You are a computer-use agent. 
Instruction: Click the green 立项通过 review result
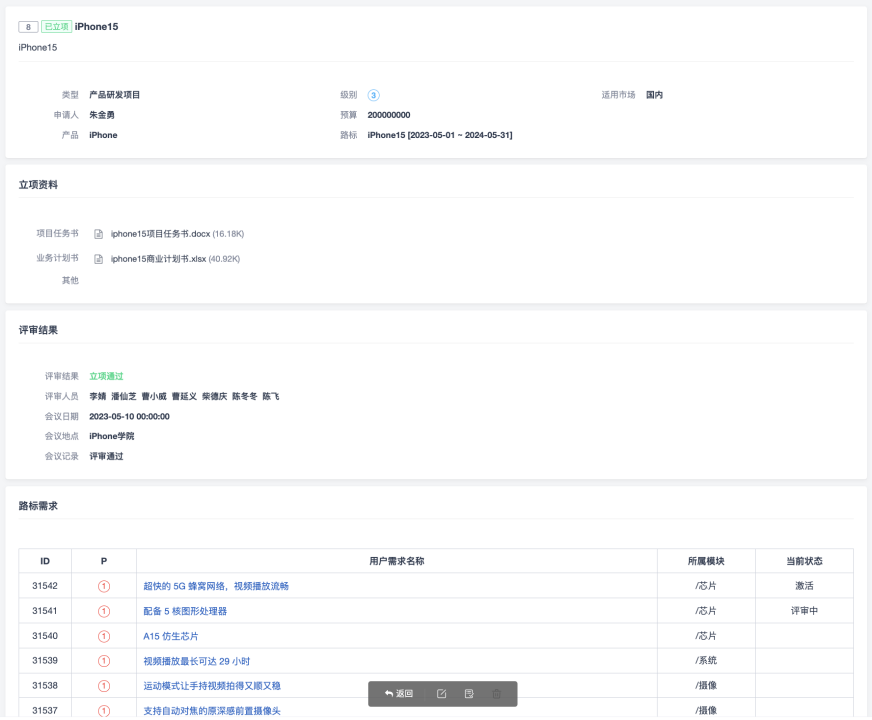pos(106,376)
